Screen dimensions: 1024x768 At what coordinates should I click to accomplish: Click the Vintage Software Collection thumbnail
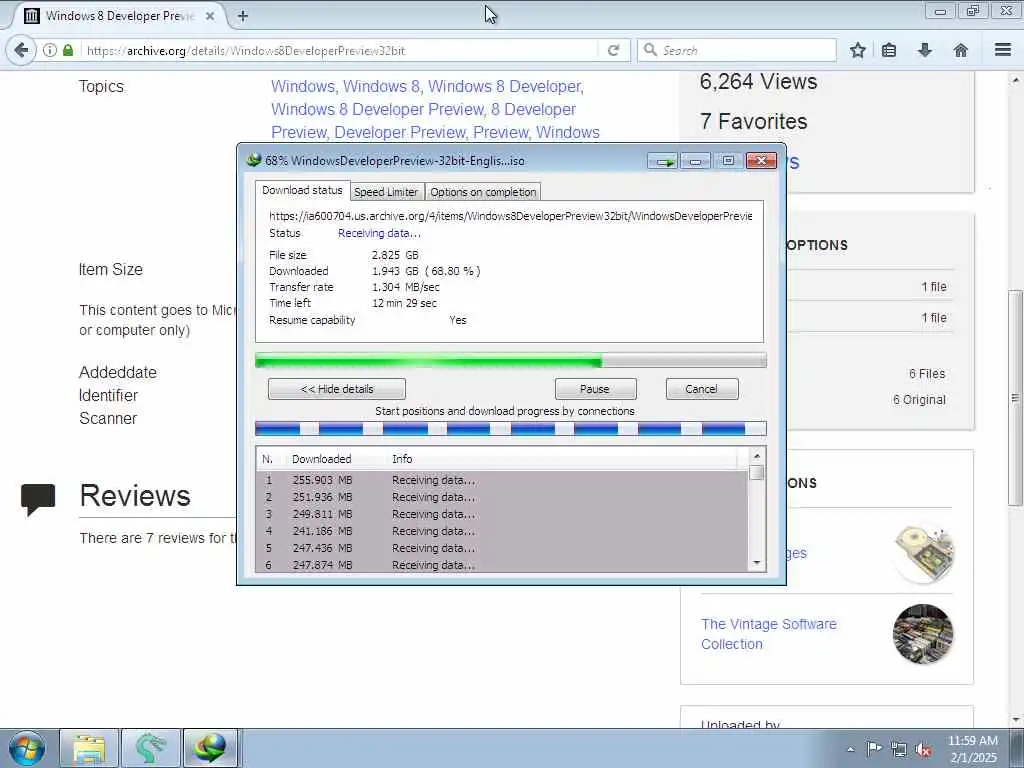(923, 633)
